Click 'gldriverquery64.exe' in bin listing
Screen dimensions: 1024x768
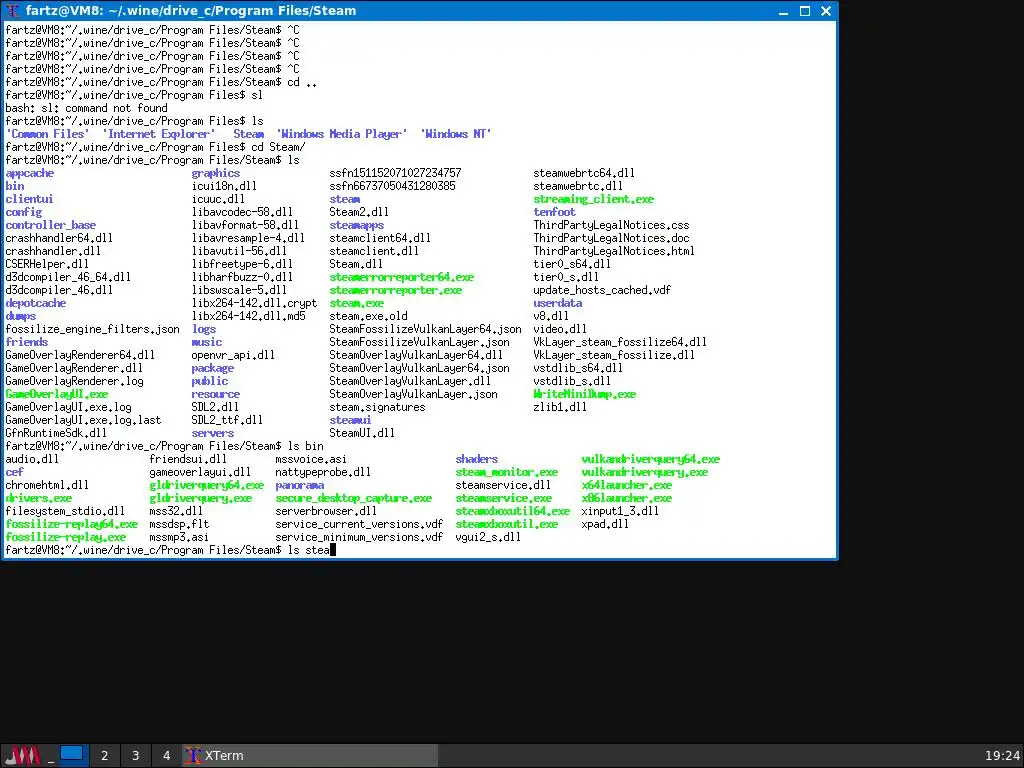tap(206, 485)
